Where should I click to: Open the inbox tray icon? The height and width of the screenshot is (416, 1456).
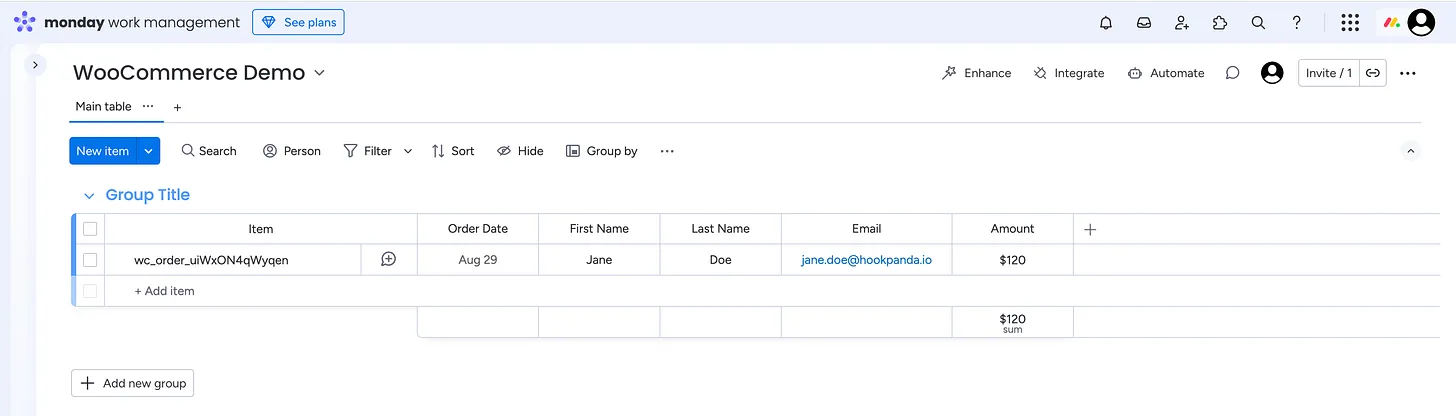click(1144, 22)
